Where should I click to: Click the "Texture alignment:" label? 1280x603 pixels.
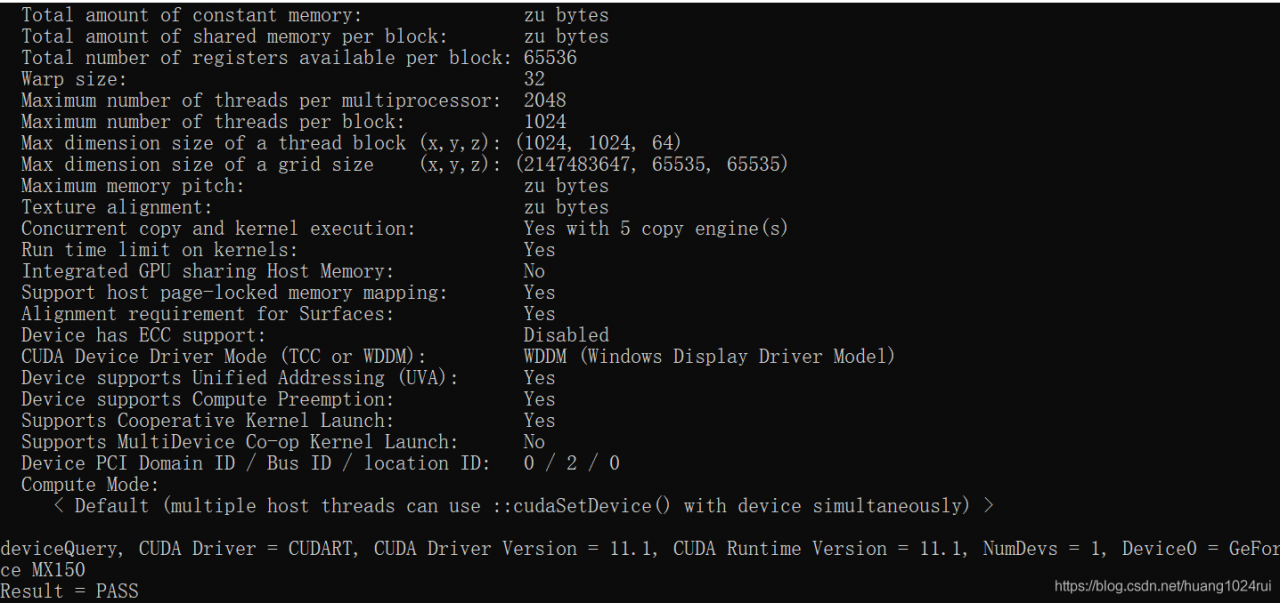pyautogui.click(x=117, y=207)
